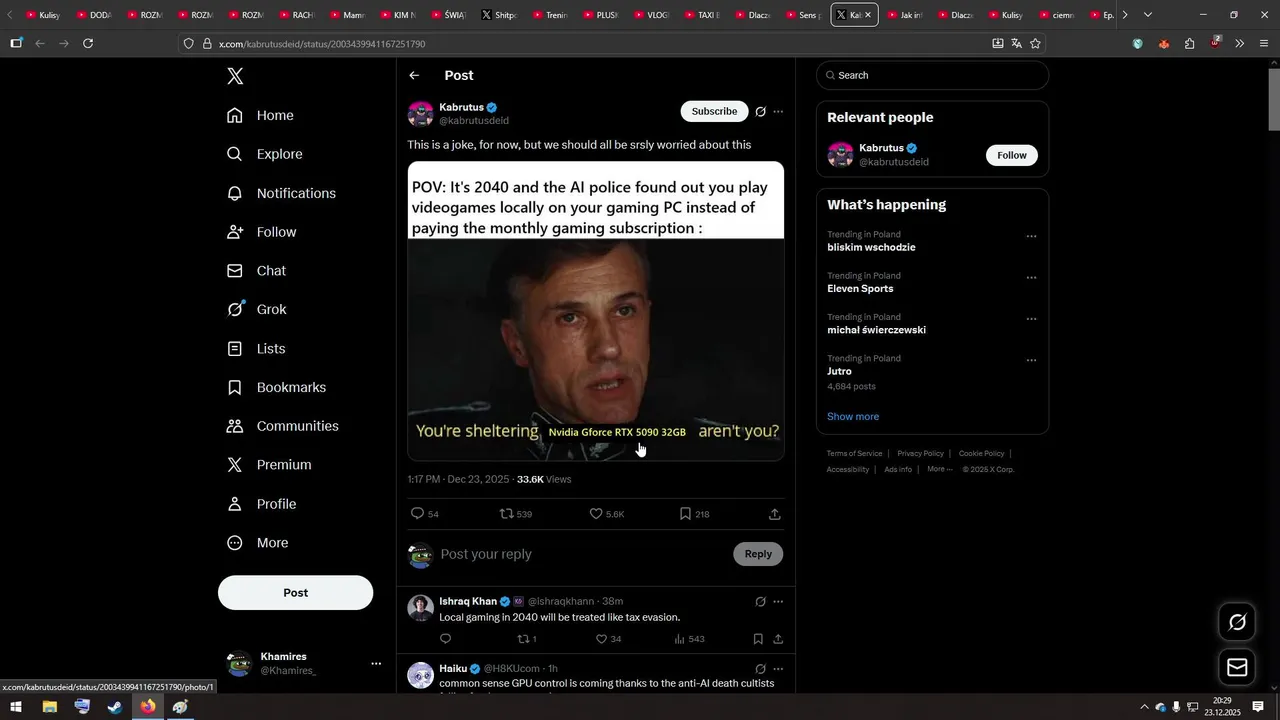Viewport: 1280px width, 720px height.
Task: Follow Kabrutus in Relevant people
Action: click(1011, 155)
